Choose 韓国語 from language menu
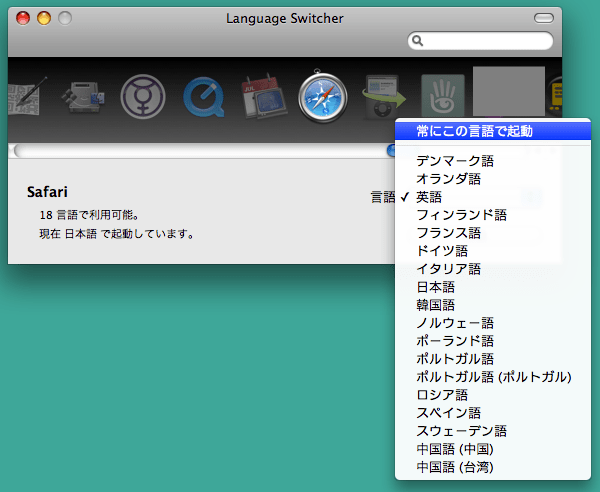 [493, 305]
